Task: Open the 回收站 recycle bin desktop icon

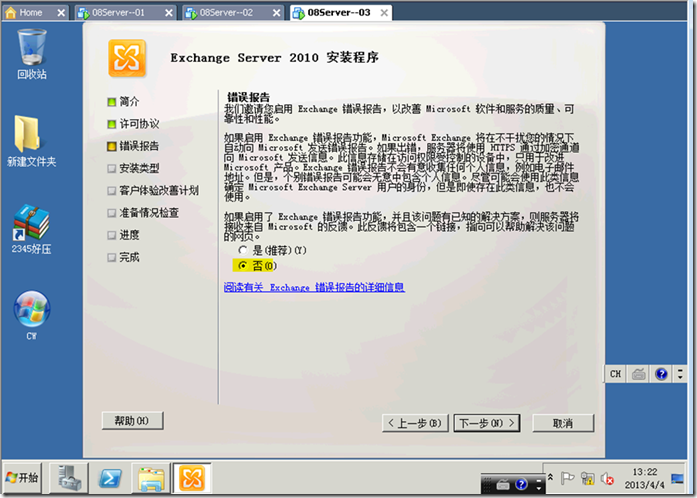Action: coord(32,54)
